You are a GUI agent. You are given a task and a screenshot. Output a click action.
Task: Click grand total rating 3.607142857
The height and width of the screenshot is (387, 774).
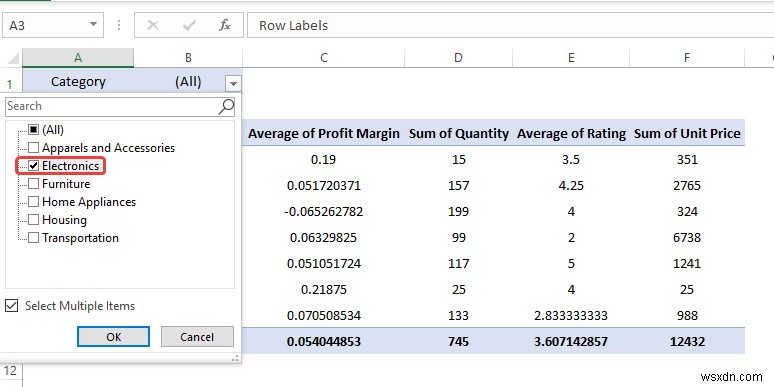click(571, 341)
